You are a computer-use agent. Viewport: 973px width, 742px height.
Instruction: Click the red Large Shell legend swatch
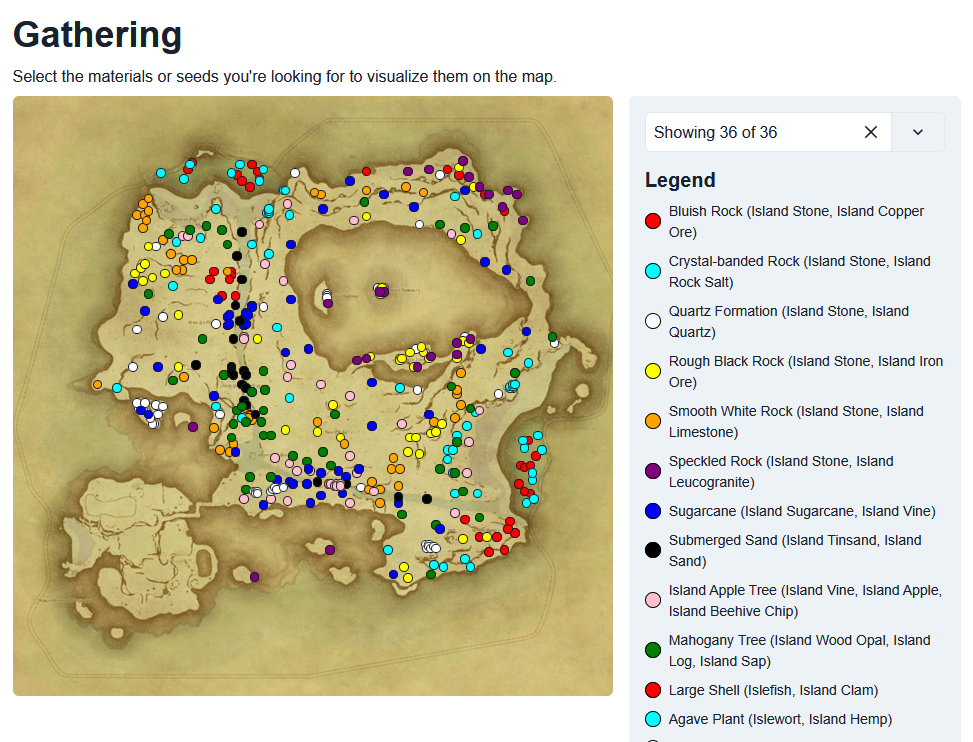[x=653, y=690]
